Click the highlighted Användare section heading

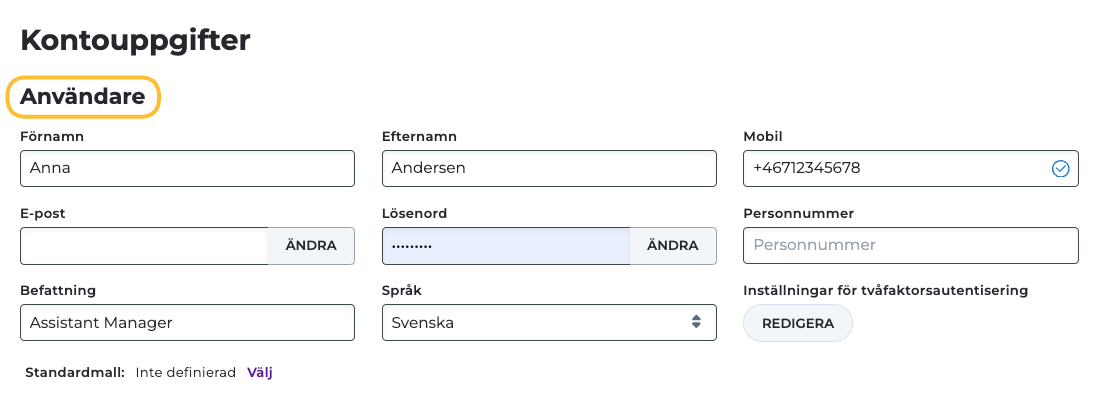click(83, 97)
